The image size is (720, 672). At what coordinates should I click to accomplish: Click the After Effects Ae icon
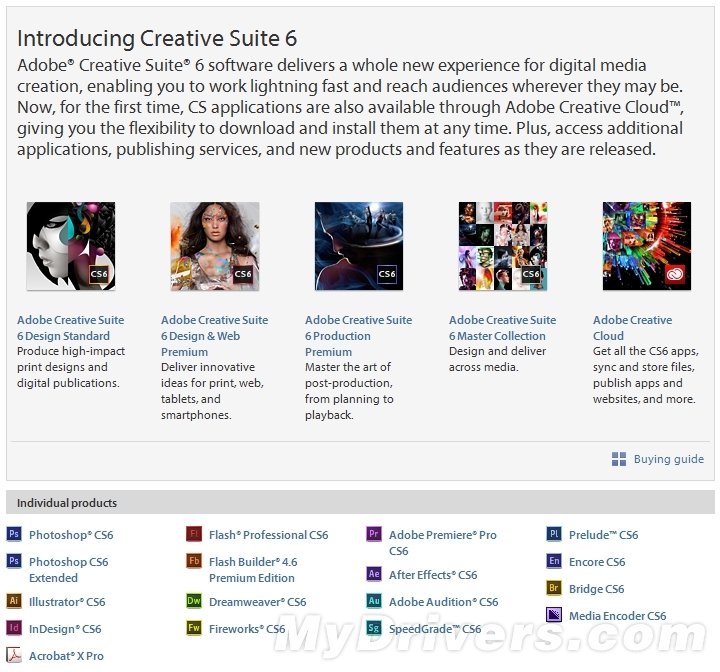pyautogui.click(x=374, y=574)
